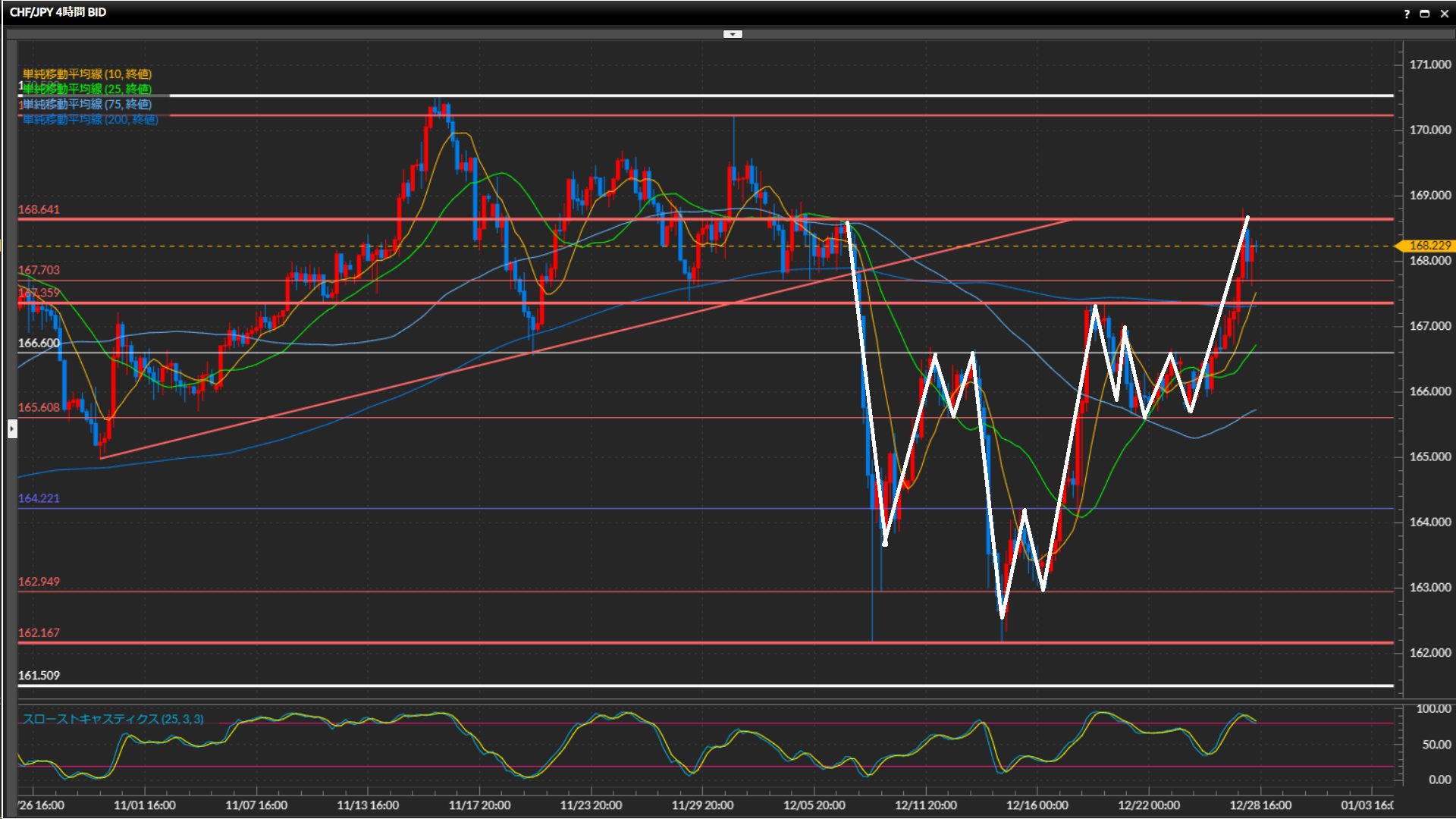Select the 166.600 gray line label
This screenshot has height=819, width=1456.
pyautogui.click(x=39, y=343)
